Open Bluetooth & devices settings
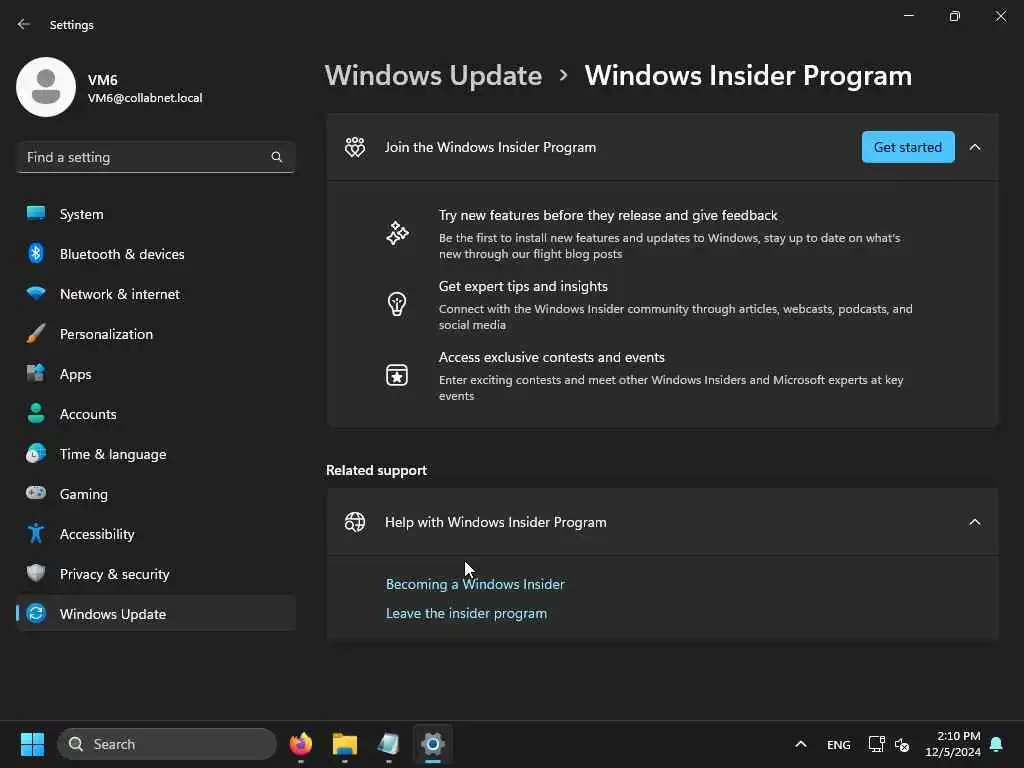This screenshot has width=1024, height=768. tap(156, 253)
